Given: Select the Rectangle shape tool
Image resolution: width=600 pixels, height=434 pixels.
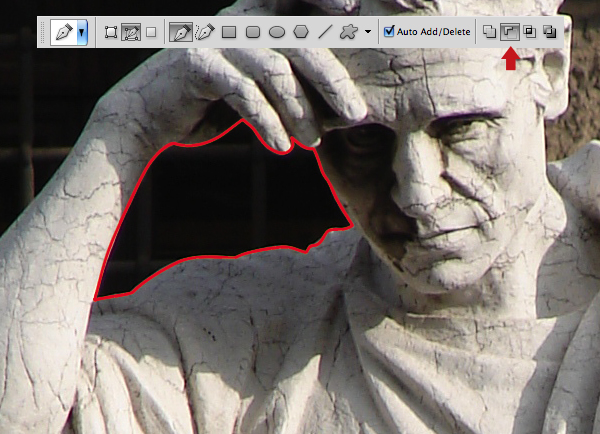Looking at the screenshot, I should pos(229,32).
